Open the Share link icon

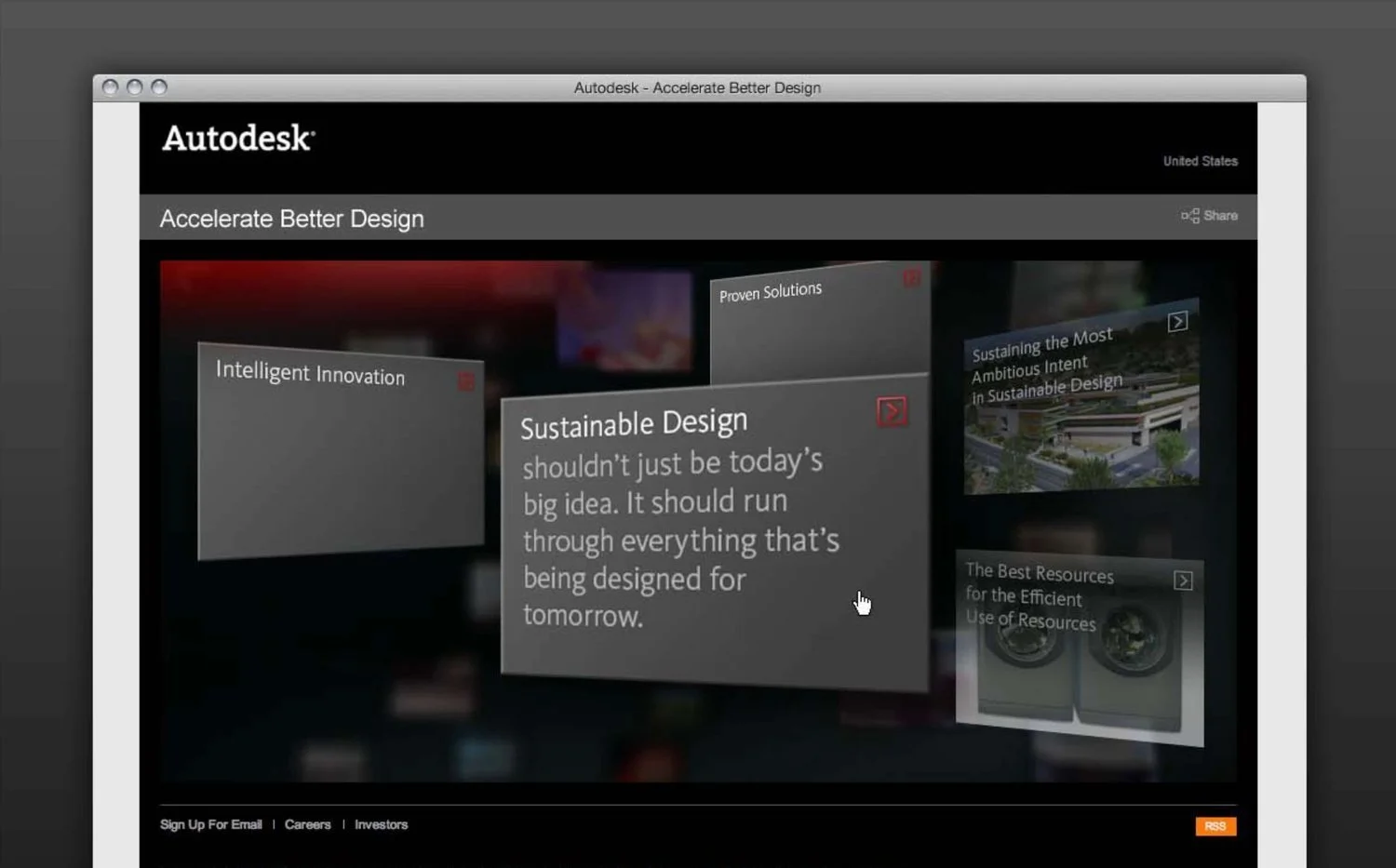click(x=1190, y=216)
